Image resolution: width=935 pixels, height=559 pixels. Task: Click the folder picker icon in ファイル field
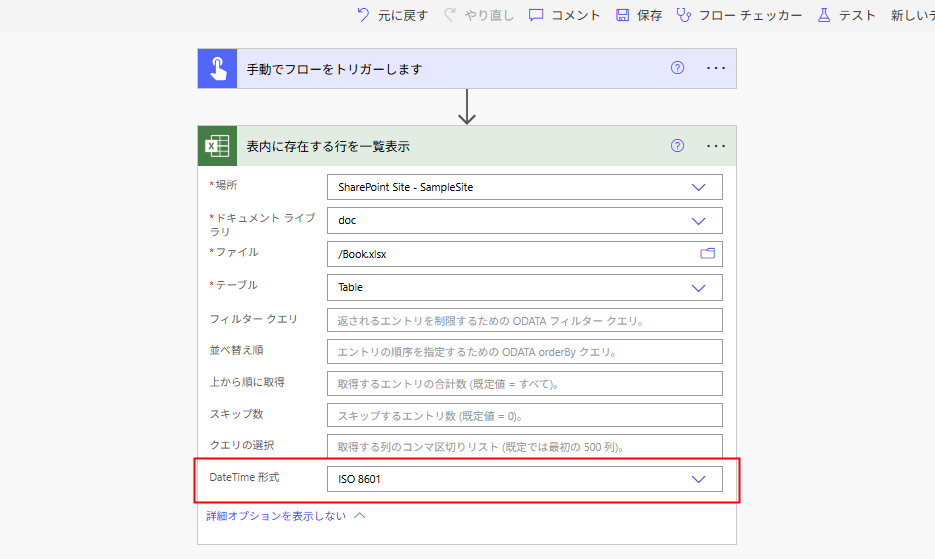tap(708, 254)
